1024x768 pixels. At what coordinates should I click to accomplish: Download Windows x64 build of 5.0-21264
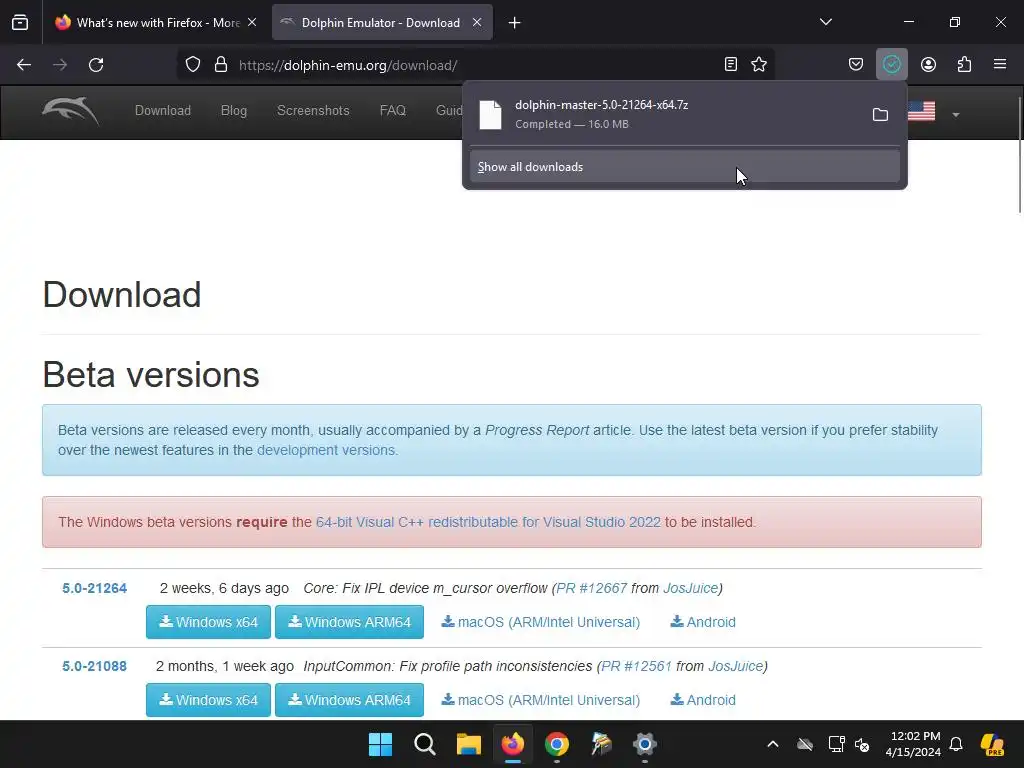click(x=208, y=622)
